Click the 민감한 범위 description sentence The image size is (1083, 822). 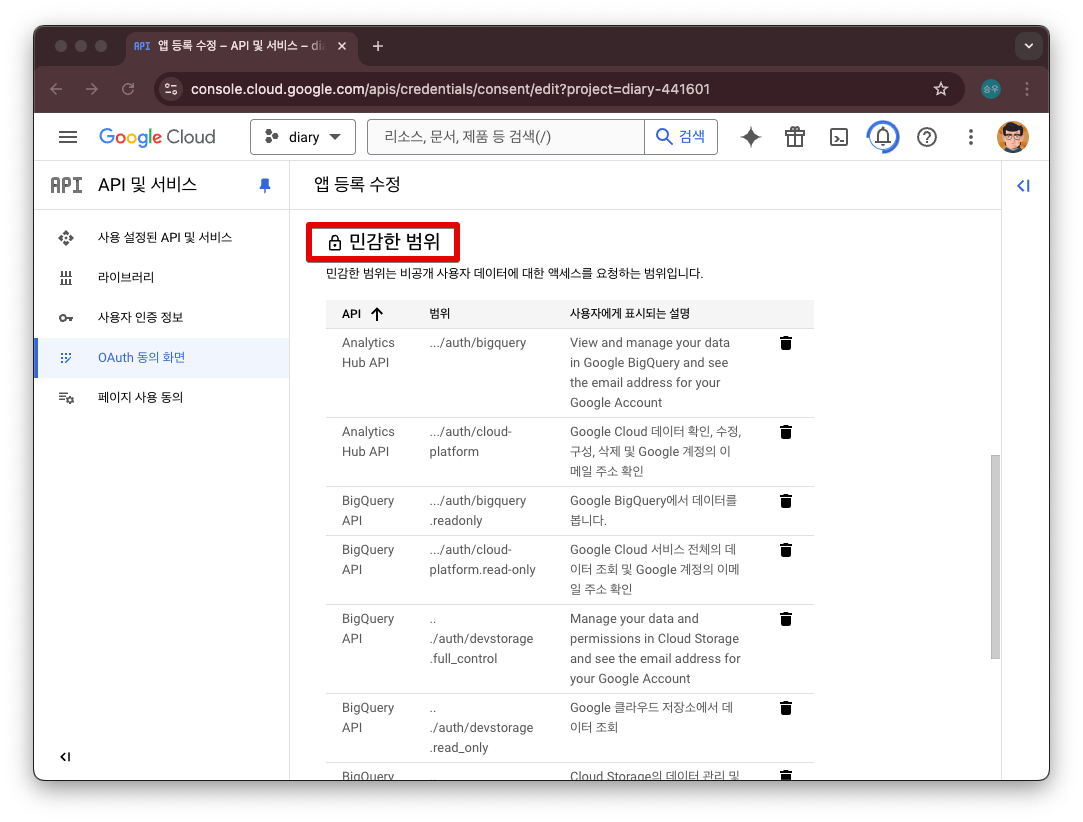pos(515,274)
